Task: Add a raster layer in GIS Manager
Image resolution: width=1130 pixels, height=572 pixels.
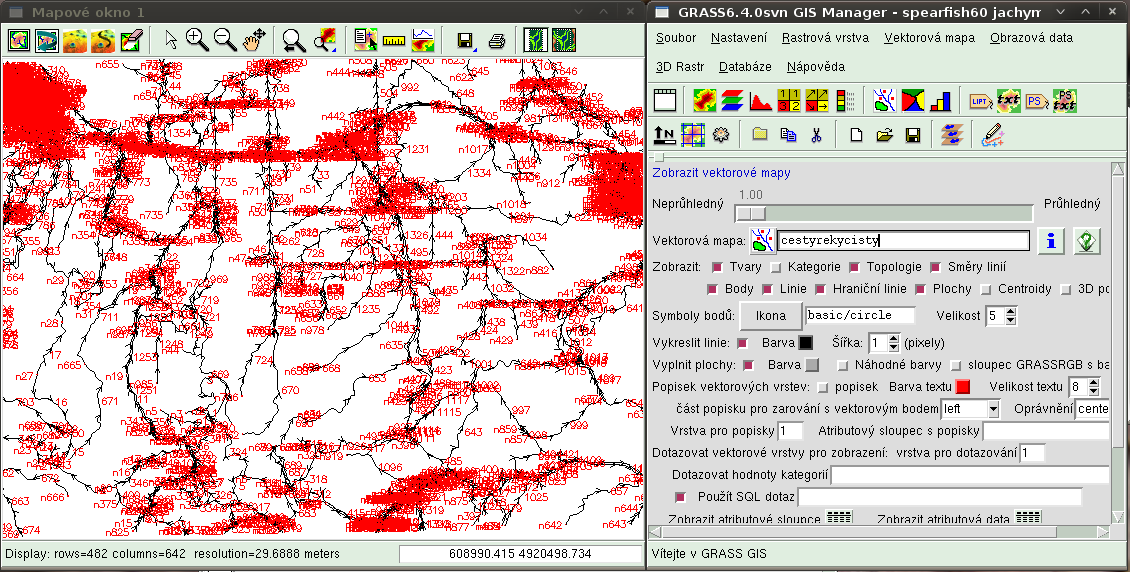Action: click(x=704, y=100)
